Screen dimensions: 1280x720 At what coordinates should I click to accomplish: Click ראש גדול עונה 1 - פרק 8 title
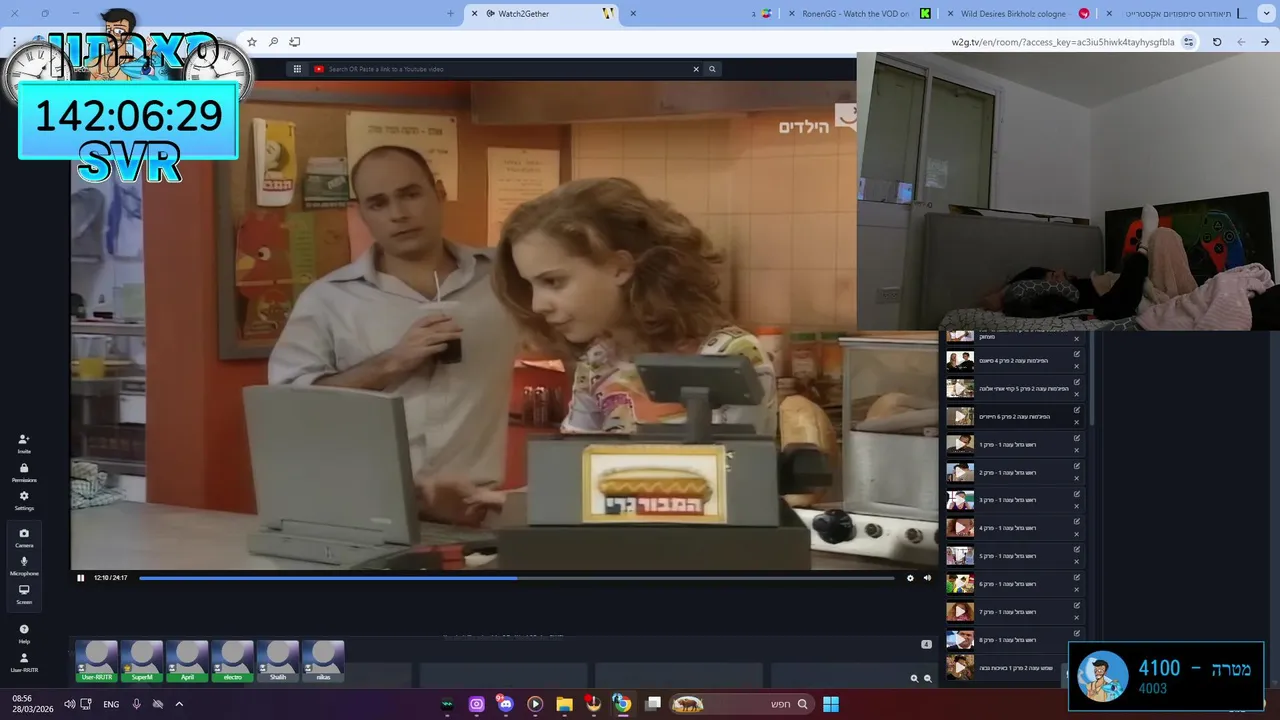(x=1007, y=640)
